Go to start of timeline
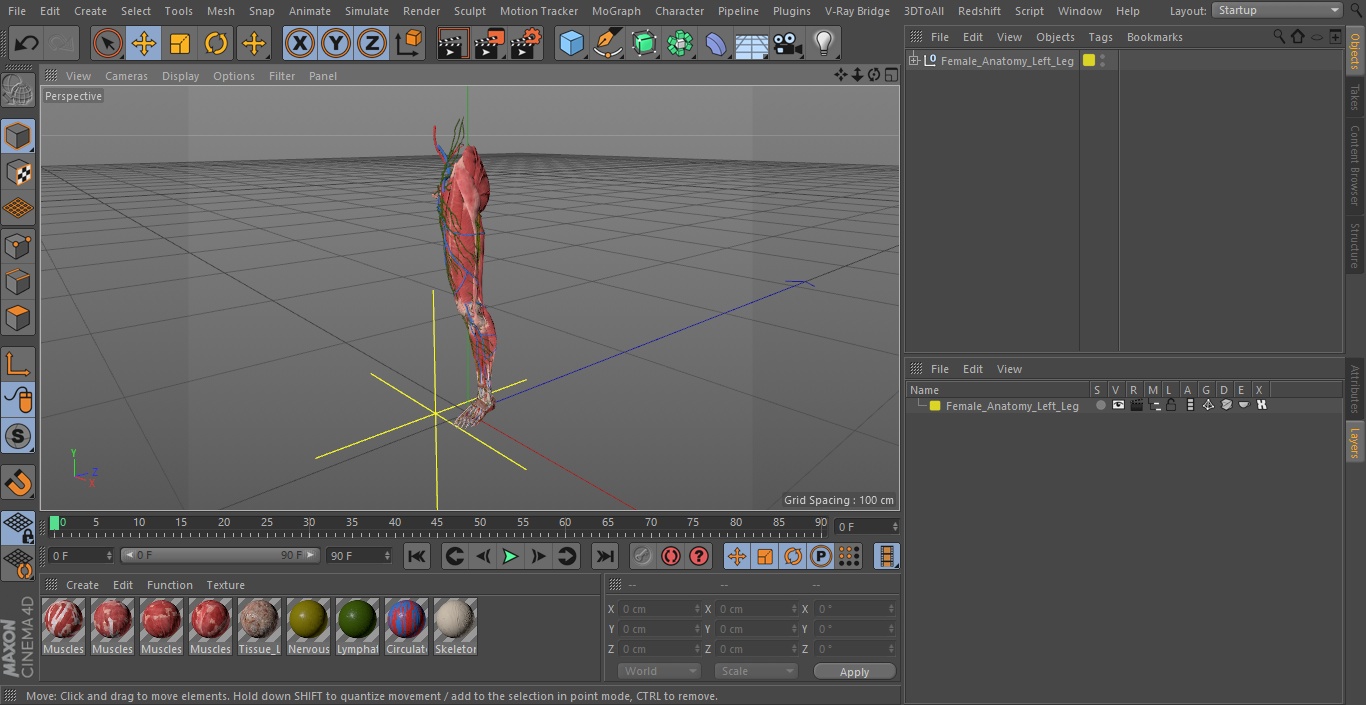Viewport: 1366px width, 705px height. click(x=417, y=556)
